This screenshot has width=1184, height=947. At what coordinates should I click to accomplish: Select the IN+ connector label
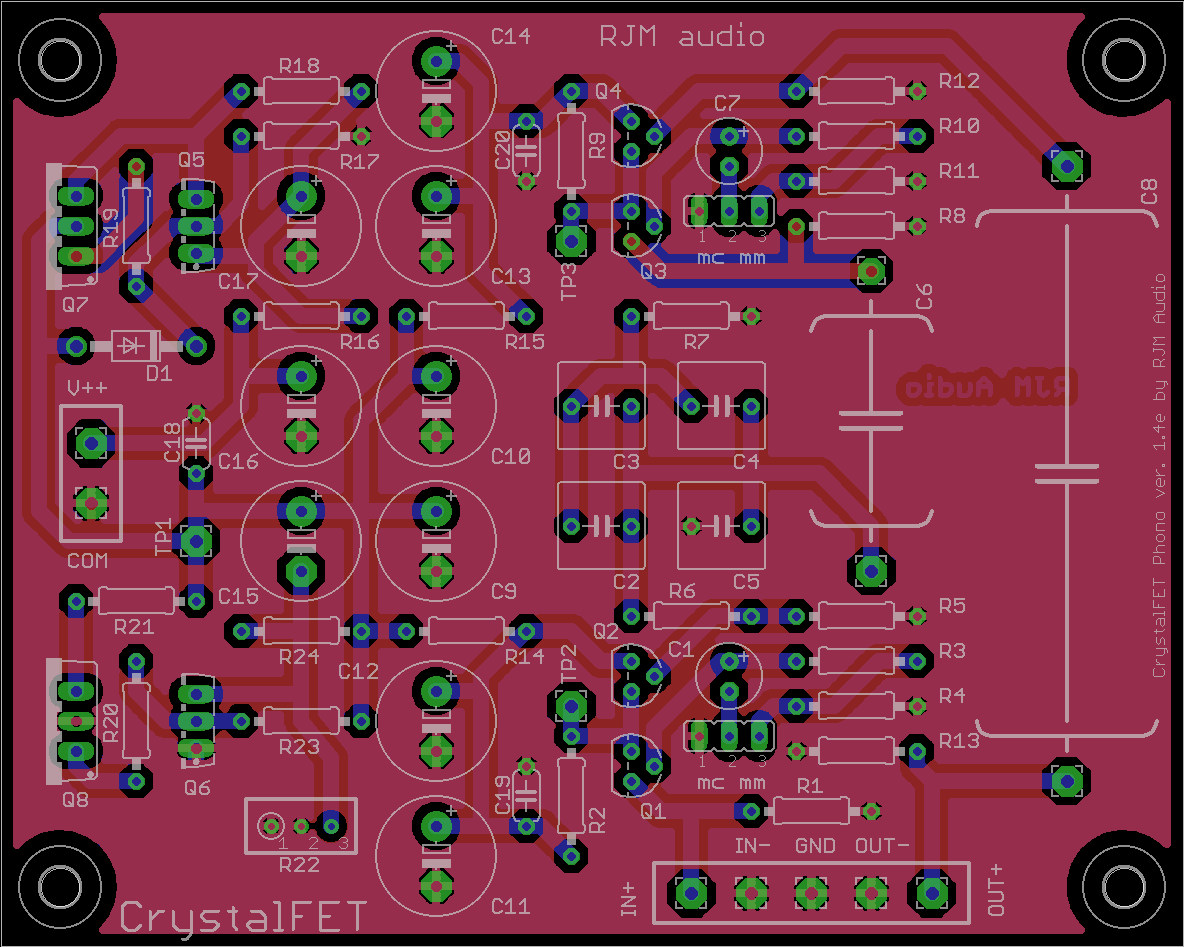point(629,898)
